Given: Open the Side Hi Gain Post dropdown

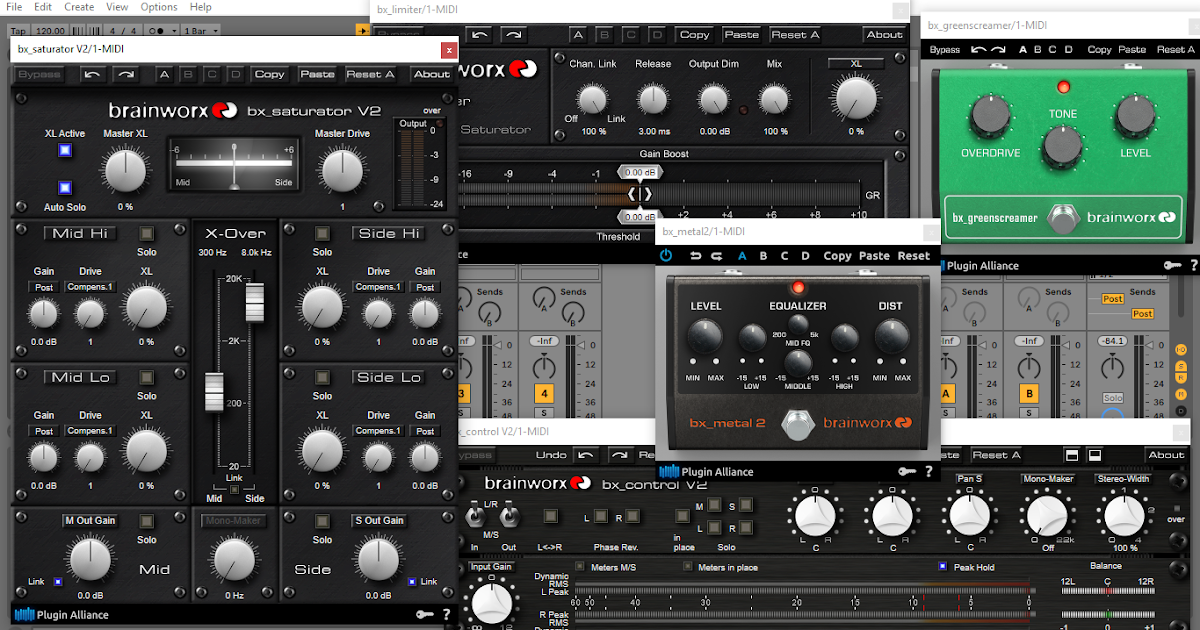Looking at the screenshot, I should point(425,287).
